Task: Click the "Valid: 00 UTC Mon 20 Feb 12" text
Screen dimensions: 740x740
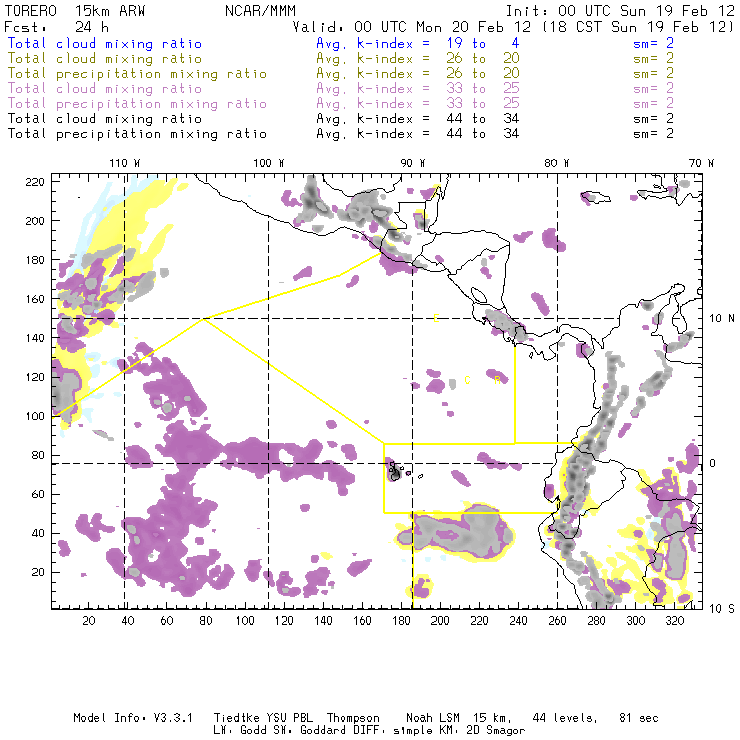Action: 412,27
